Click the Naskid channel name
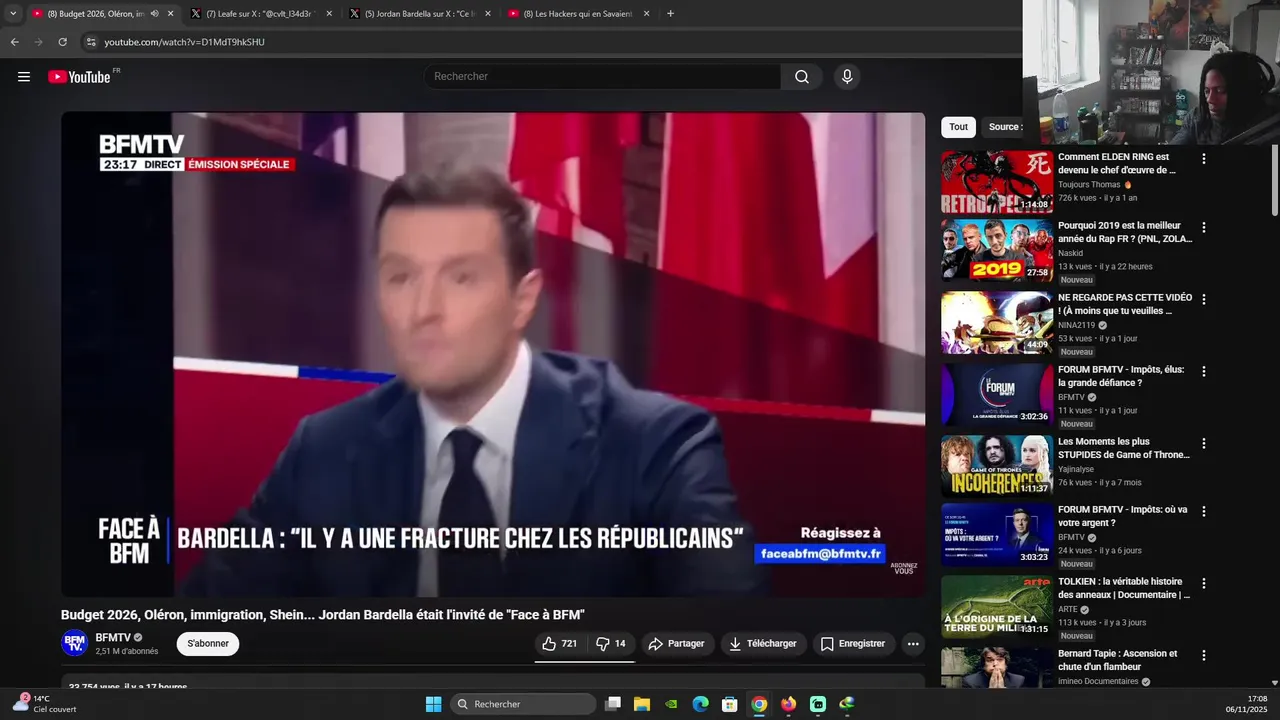 coord(1070,253)
